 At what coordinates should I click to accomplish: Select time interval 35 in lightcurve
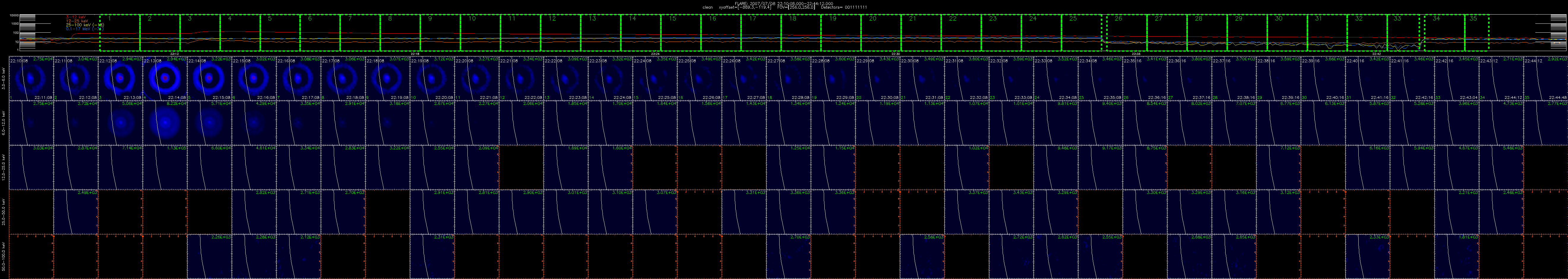pyautogui.click(x=1477, y=33)
